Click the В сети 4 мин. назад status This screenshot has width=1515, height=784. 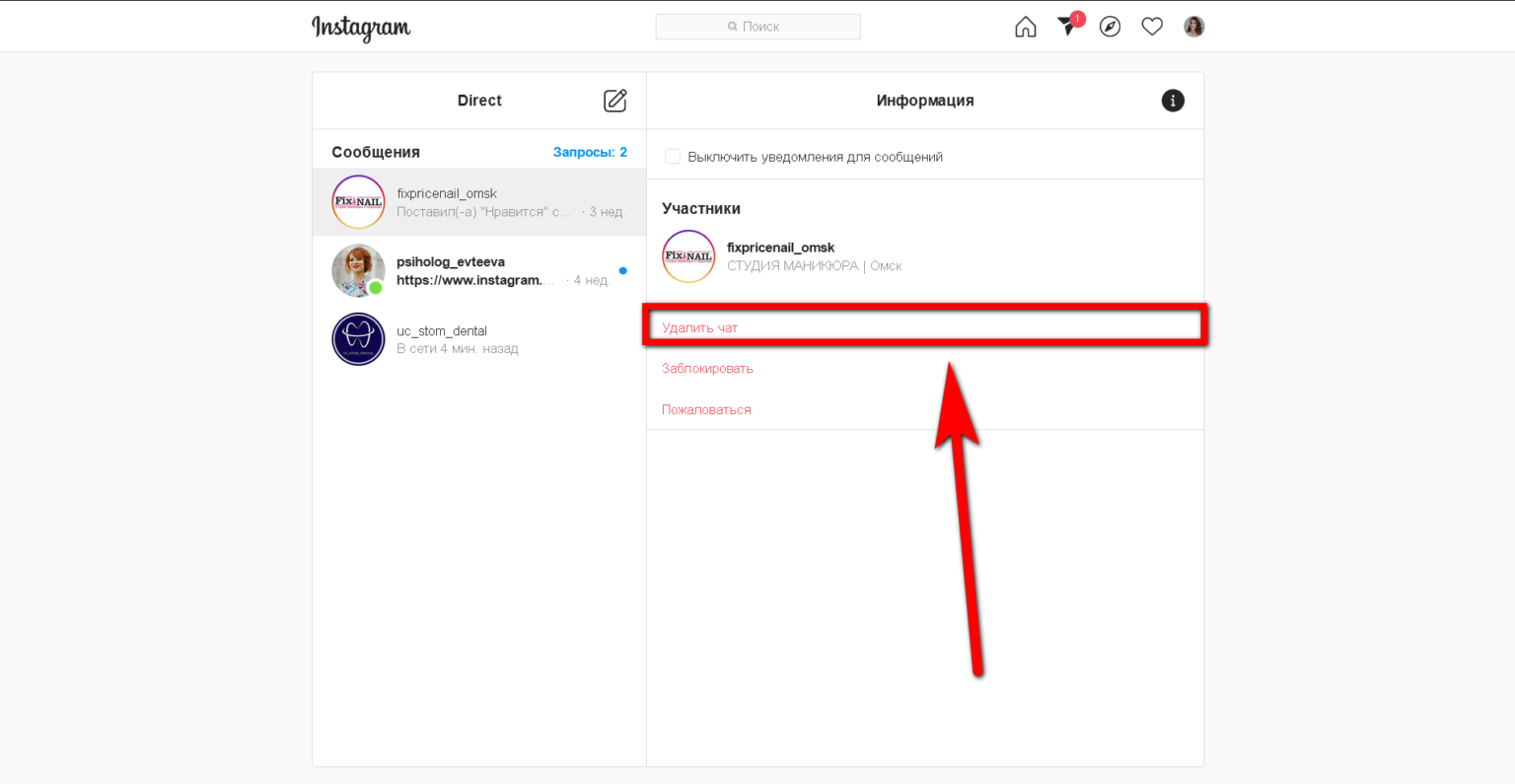(458, 349)
